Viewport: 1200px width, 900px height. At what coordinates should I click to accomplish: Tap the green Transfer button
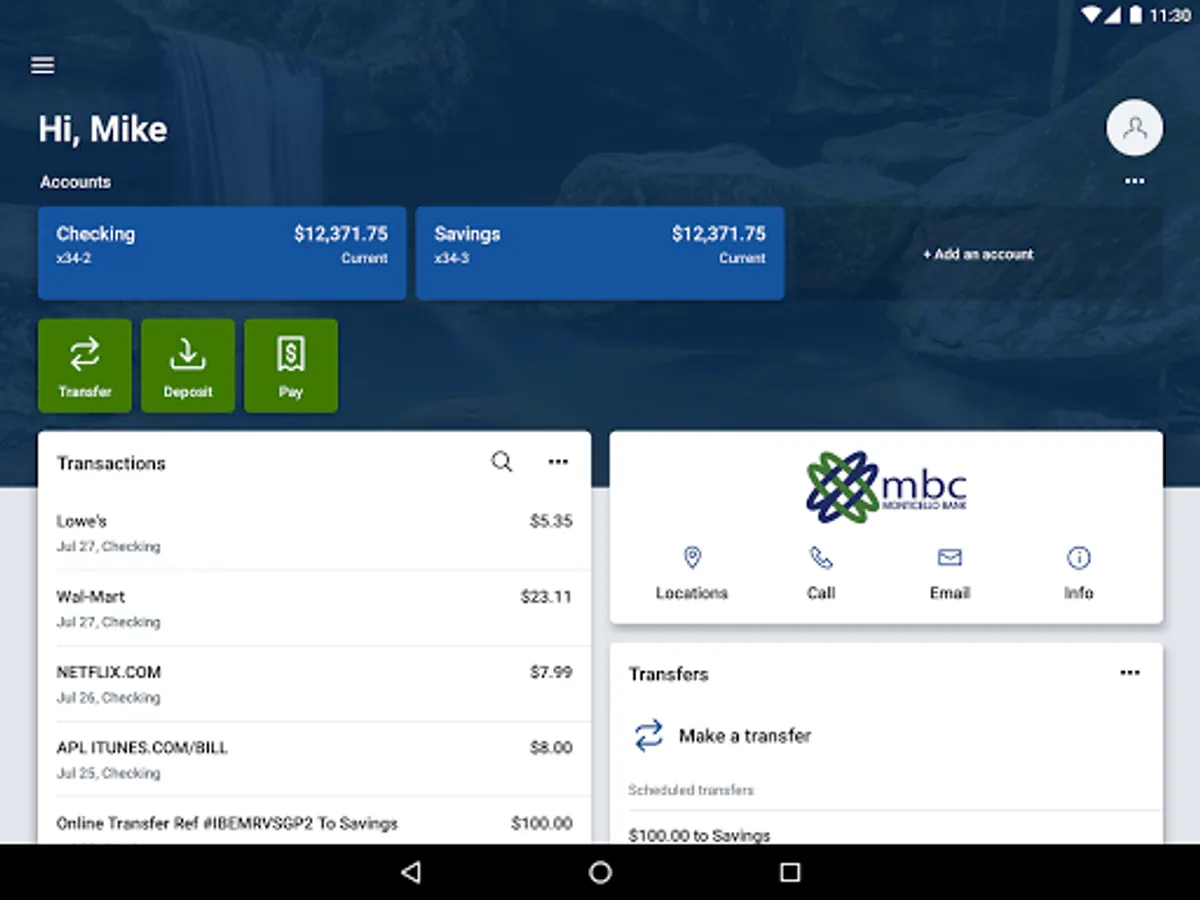(85, 366)
